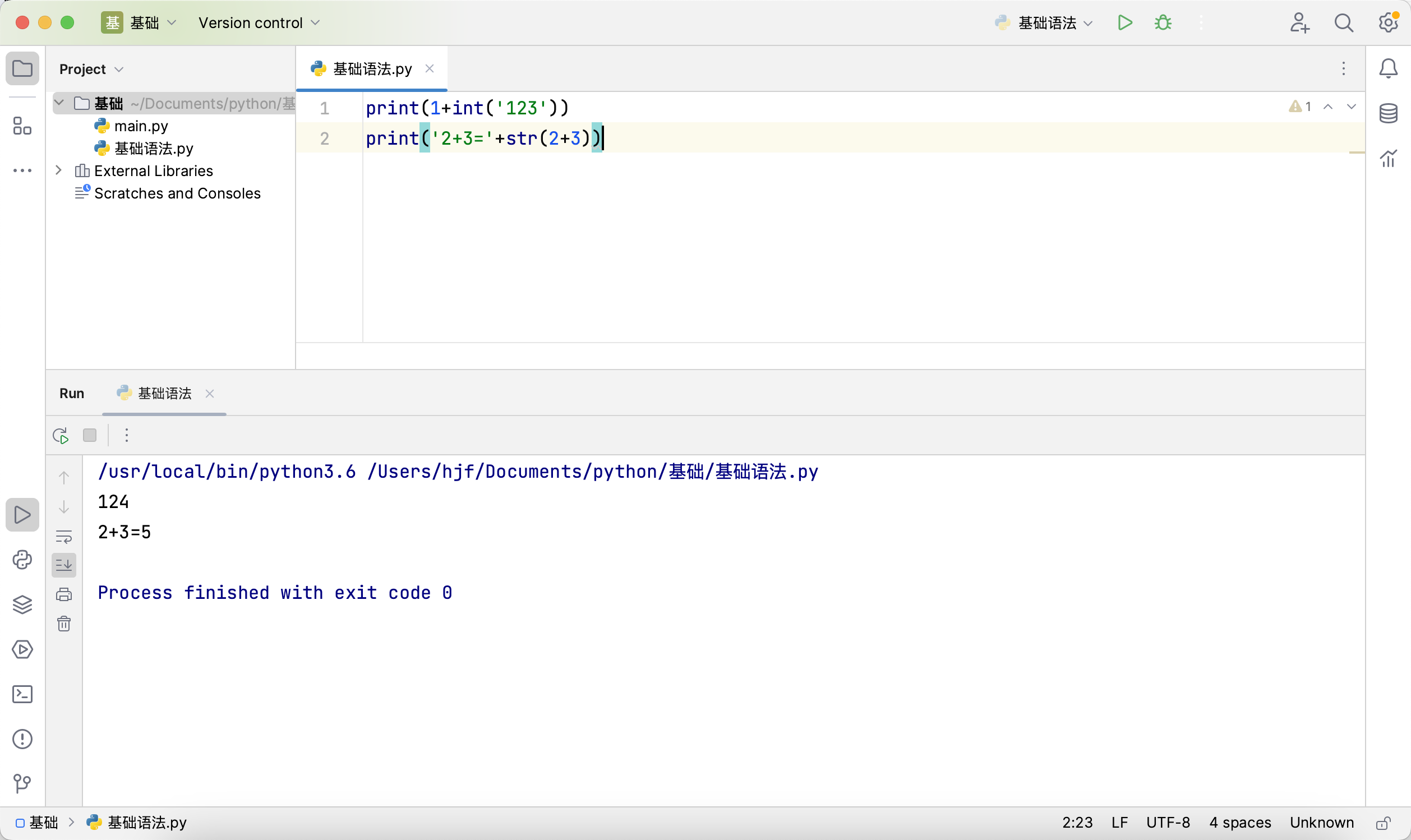
Task: Run the 基础语法 configuration with green play icon
Action: click(x=1124, y=22)
